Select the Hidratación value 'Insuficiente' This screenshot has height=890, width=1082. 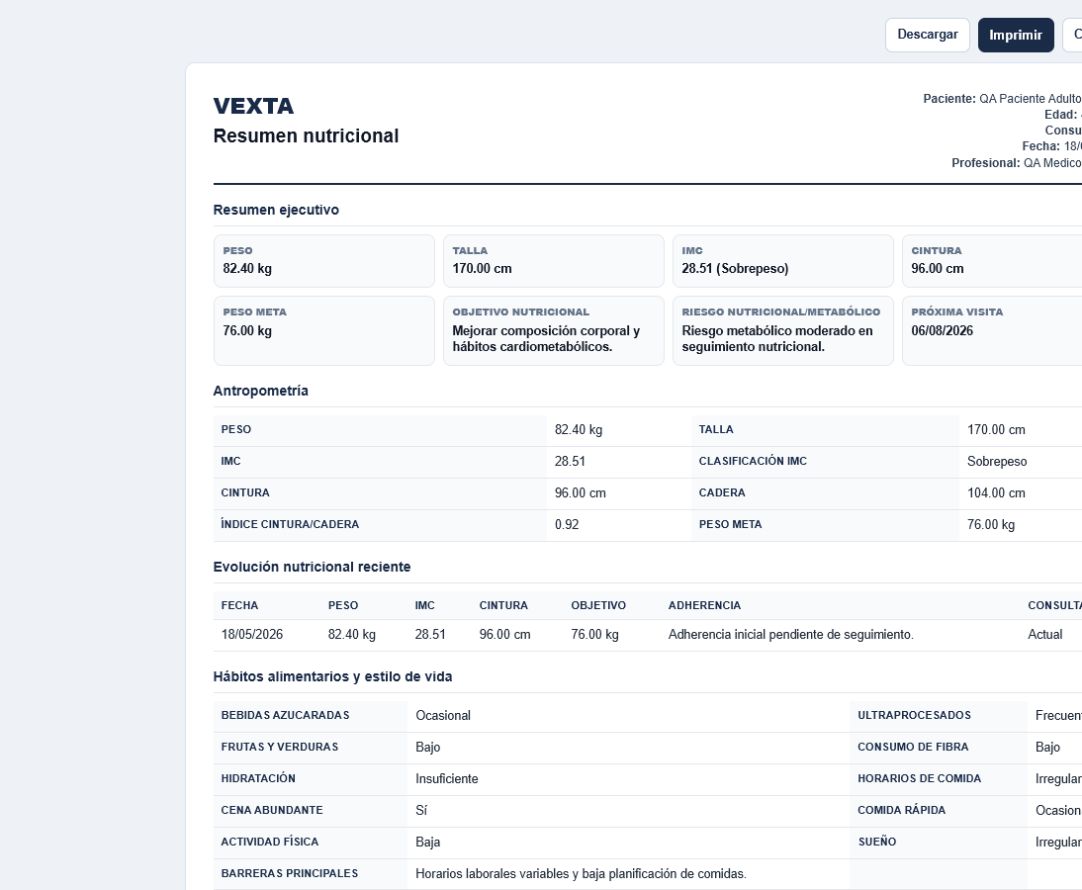click(x=446, y=779)
